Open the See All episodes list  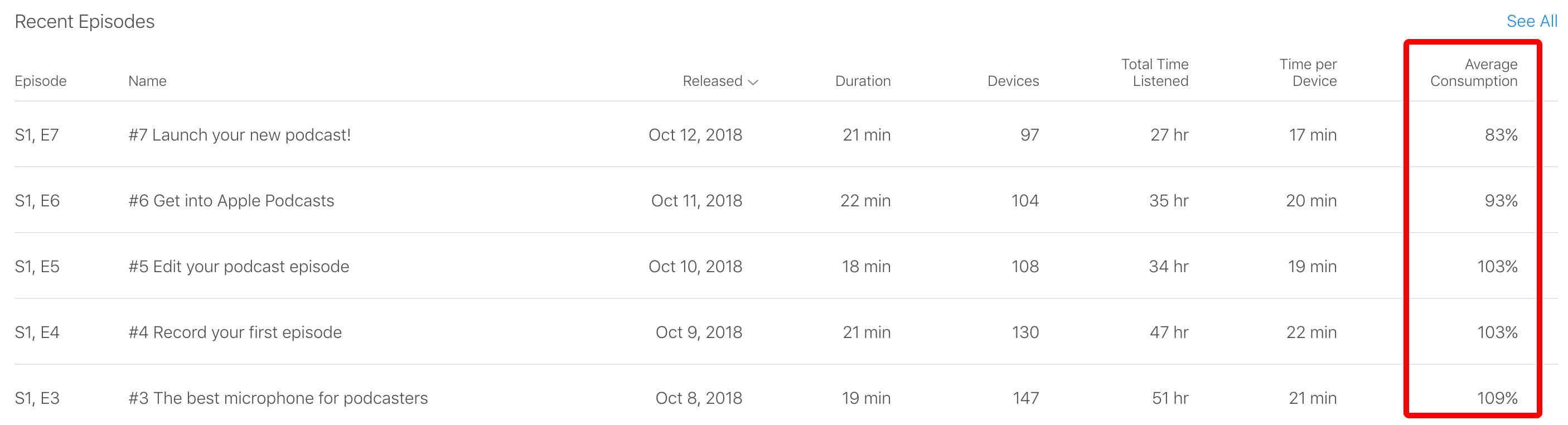coord(1532,21)
